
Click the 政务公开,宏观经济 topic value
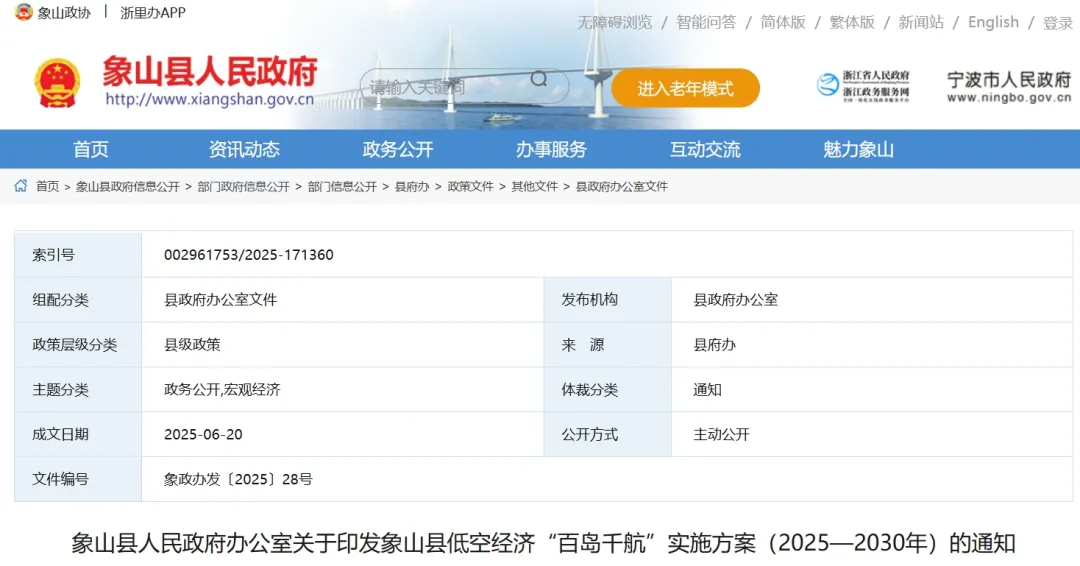coord(222,390)
